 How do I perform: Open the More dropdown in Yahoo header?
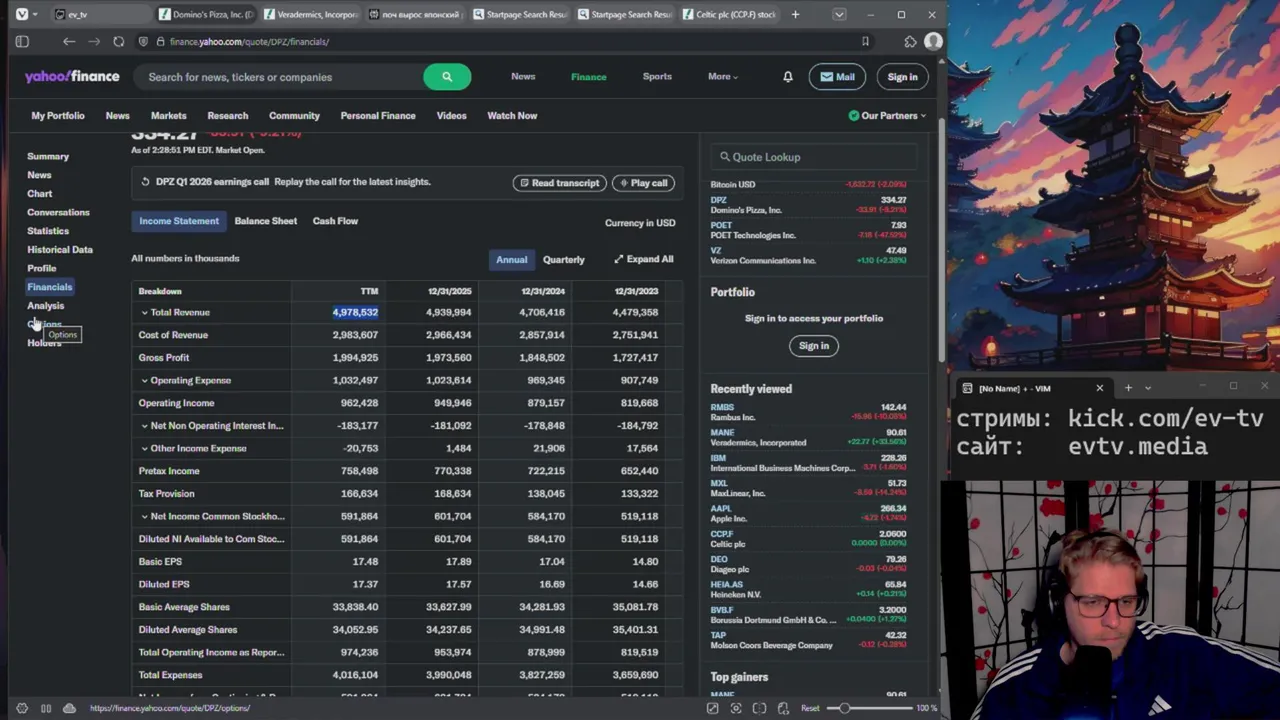point(723,77)
